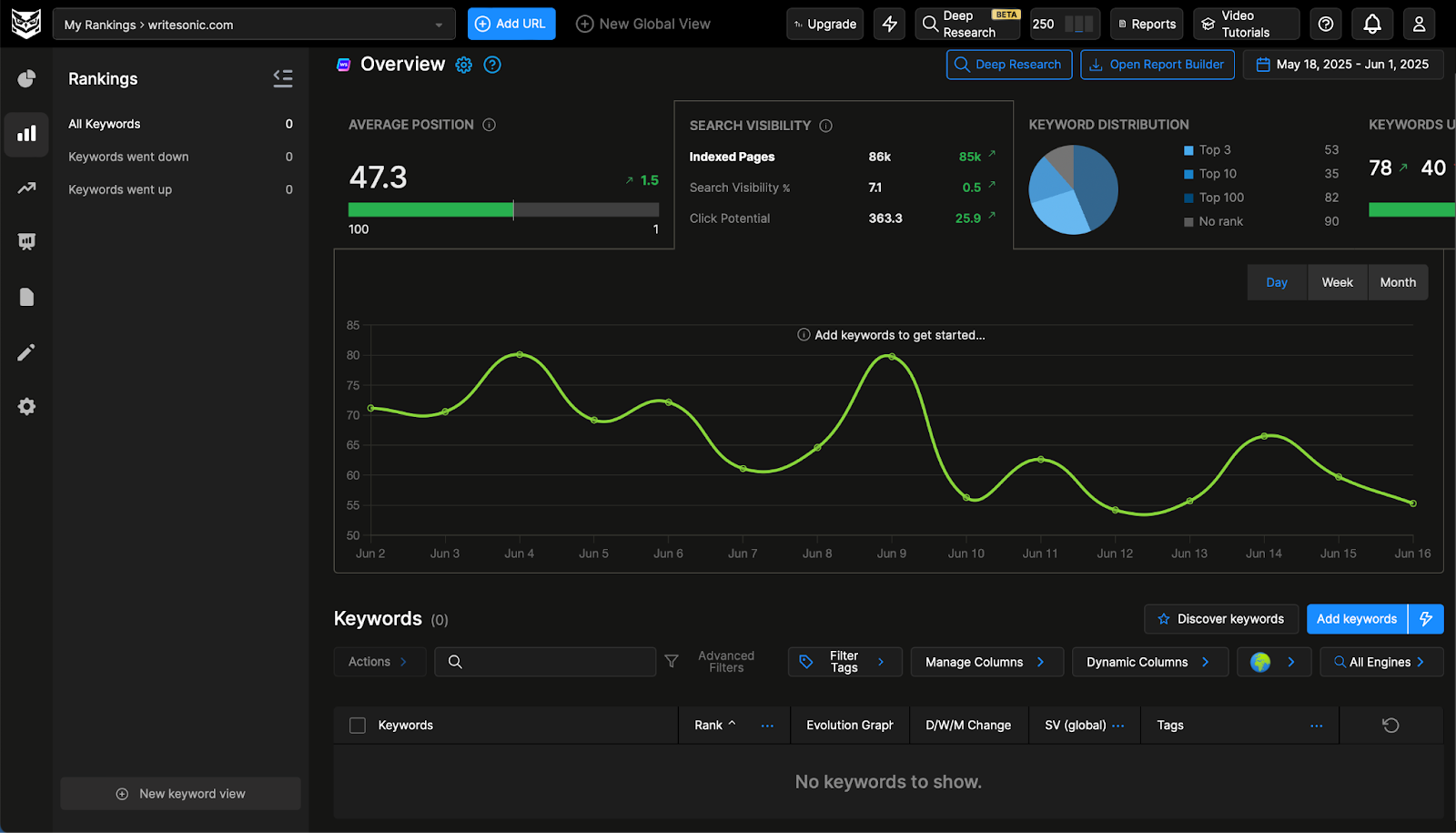This screenshot has height=833, width=1456.
Task: Open Video Tutorials in top bar
Action: 1246,25
